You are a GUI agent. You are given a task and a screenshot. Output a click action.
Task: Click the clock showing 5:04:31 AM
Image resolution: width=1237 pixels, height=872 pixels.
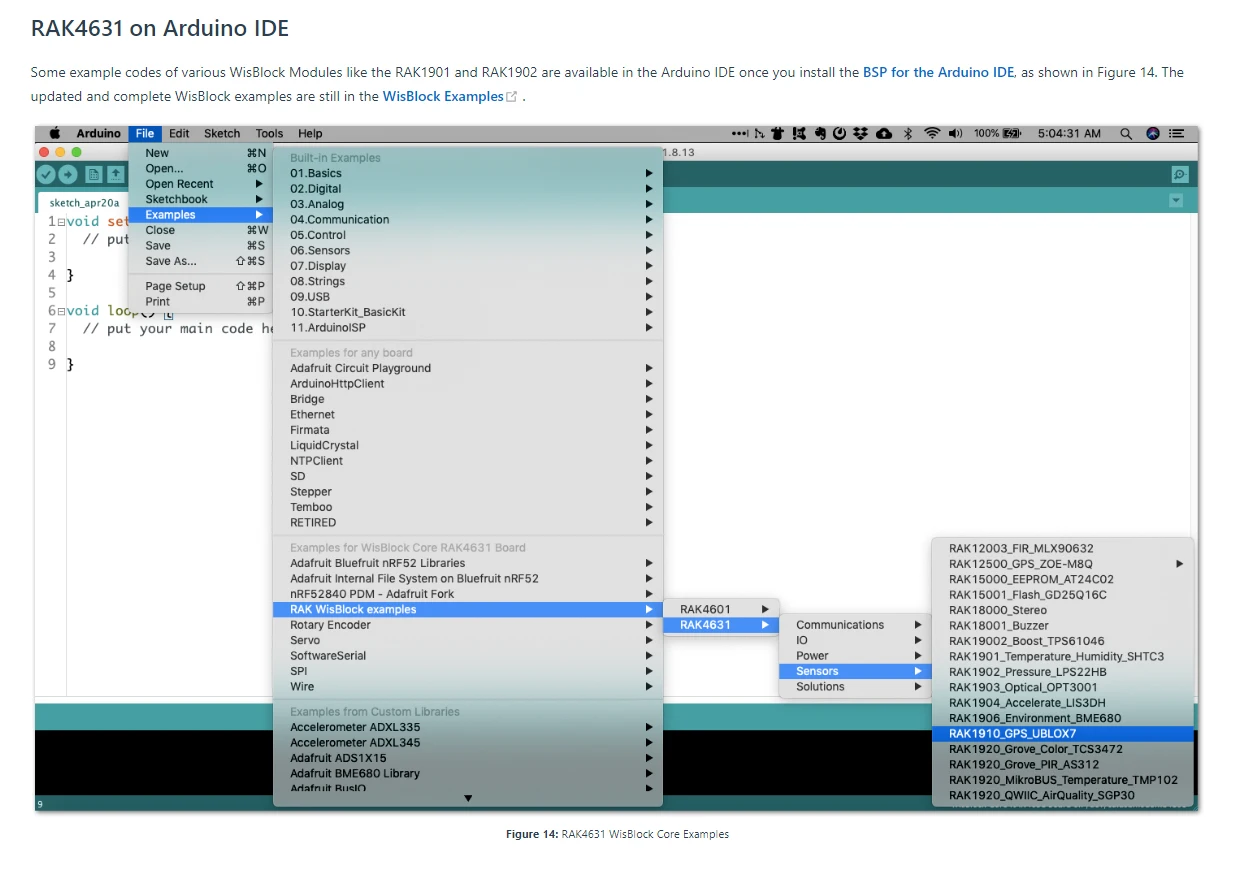pyautogui.click(x=1069, y=133)
